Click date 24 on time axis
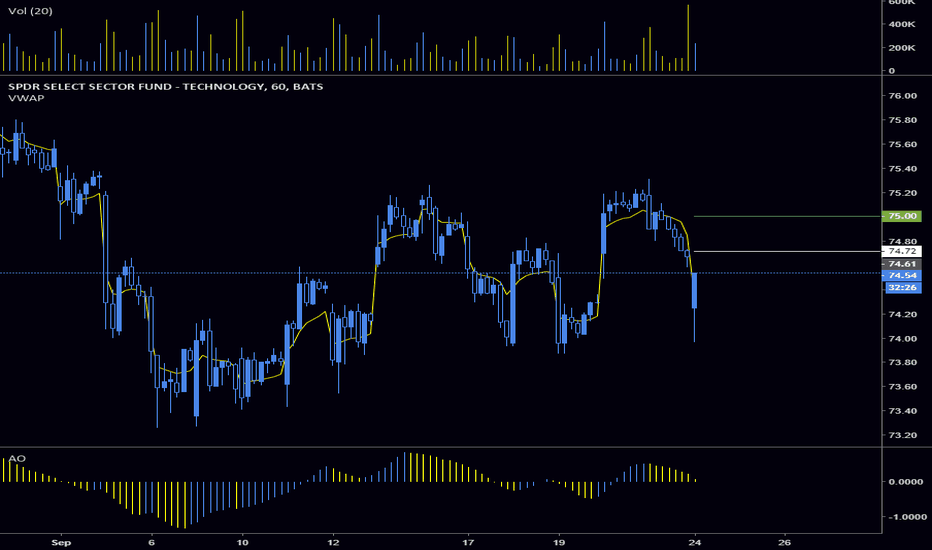 (x=695, y=542)
